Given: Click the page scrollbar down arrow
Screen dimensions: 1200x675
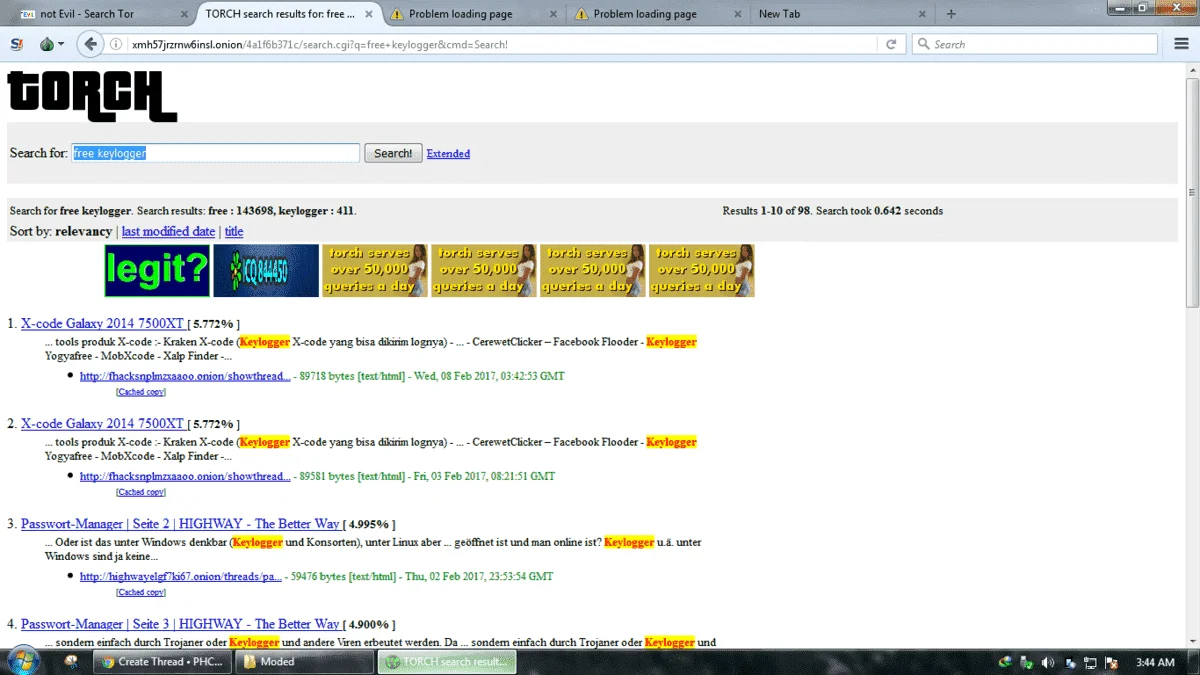Looking at the screenshot, I should point(1192,641).
